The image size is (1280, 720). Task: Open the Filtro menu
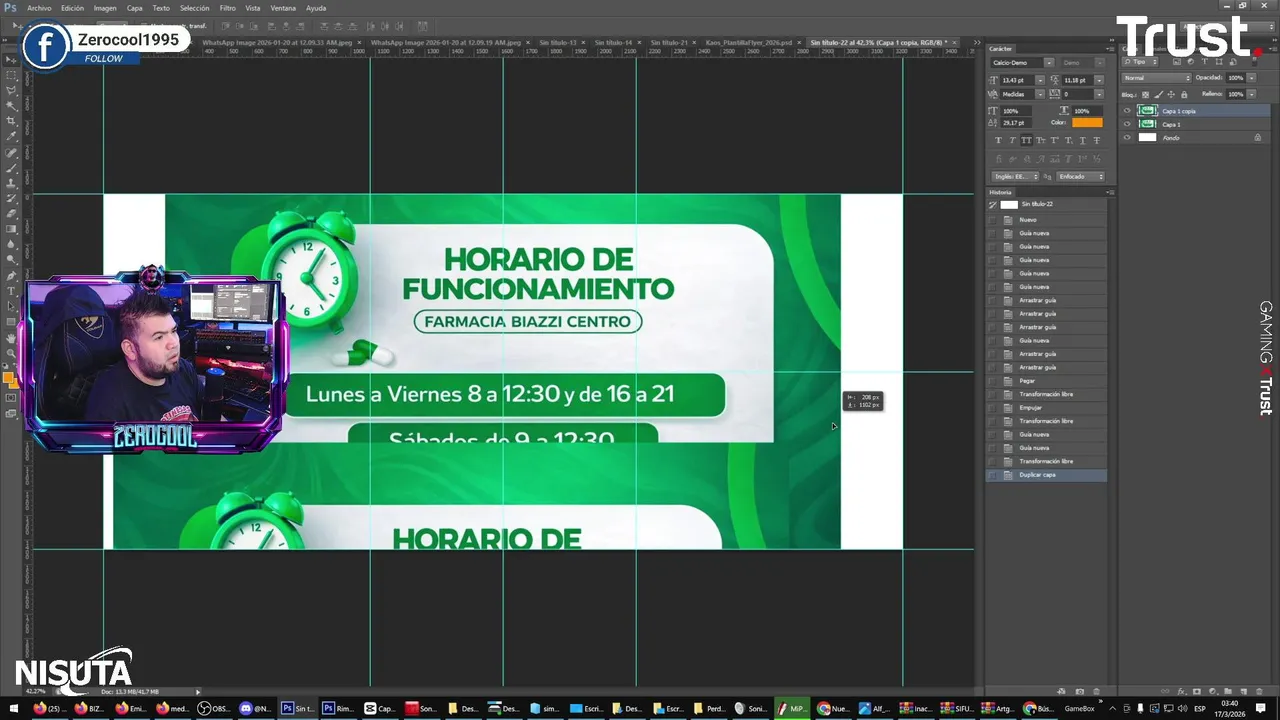click(x=228, y=8)
